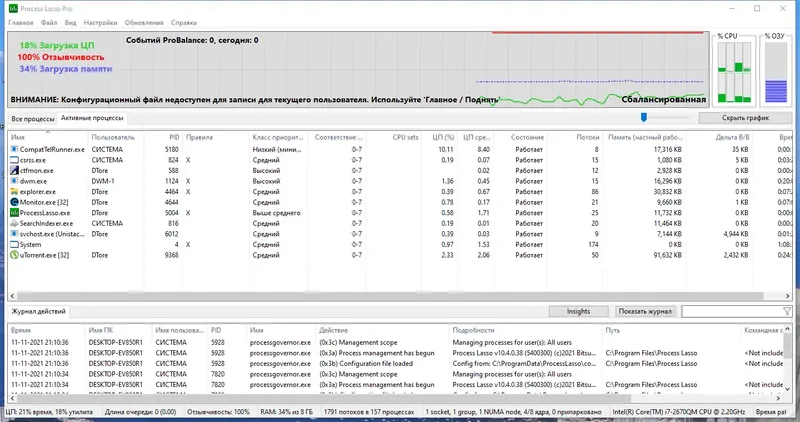The height and width of the screenshot is (422, 800).
Task: Click process list horizontal scrollbar right arrow
Action: point(787,296)
